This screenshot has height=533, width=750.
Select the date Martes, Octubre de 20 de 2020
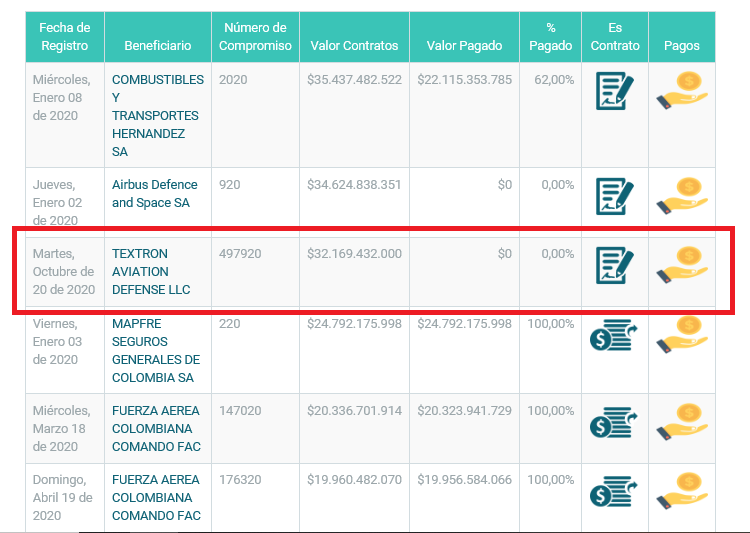click(x=64, y=271)
